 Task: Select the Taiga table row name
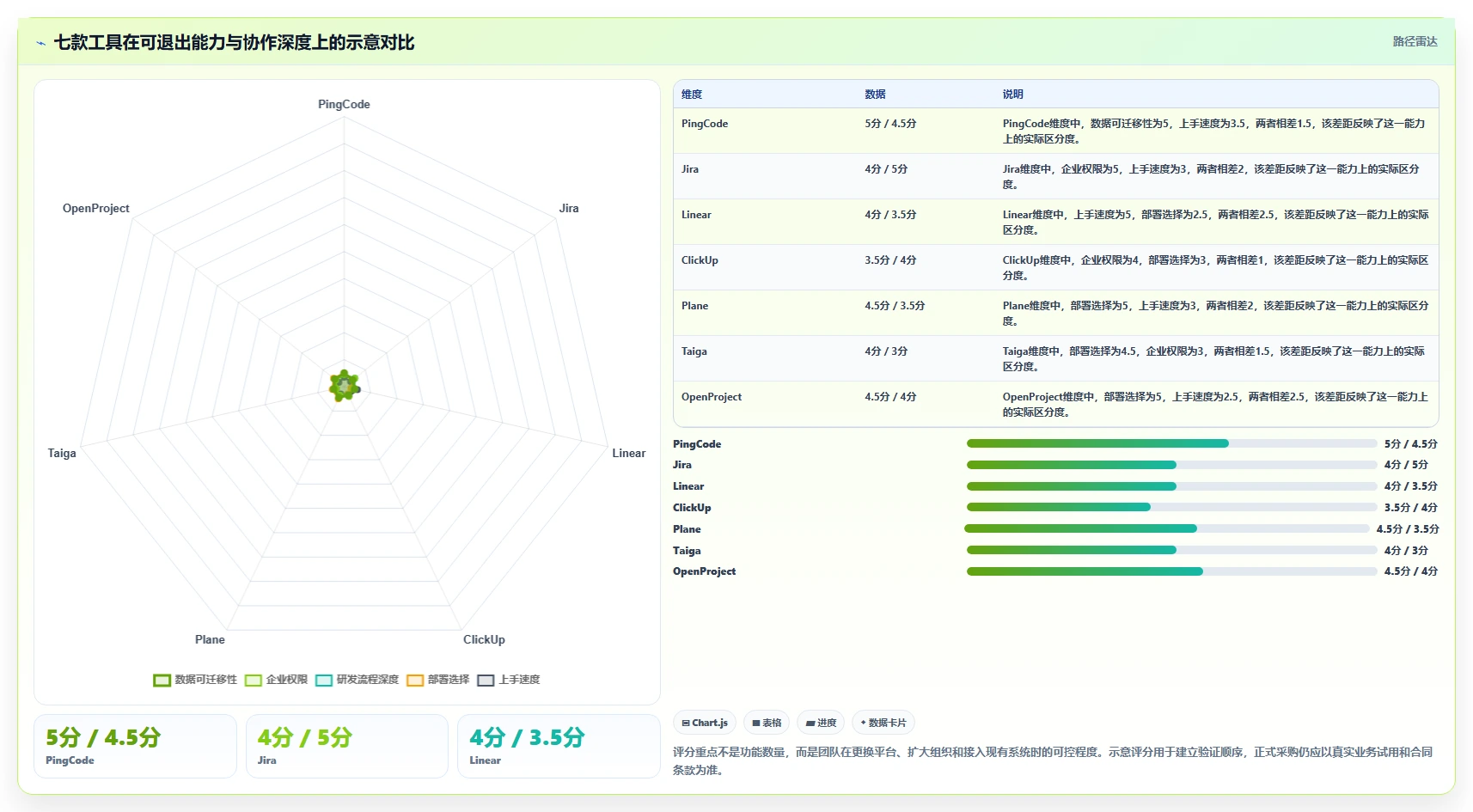click(x=694, y=351)
